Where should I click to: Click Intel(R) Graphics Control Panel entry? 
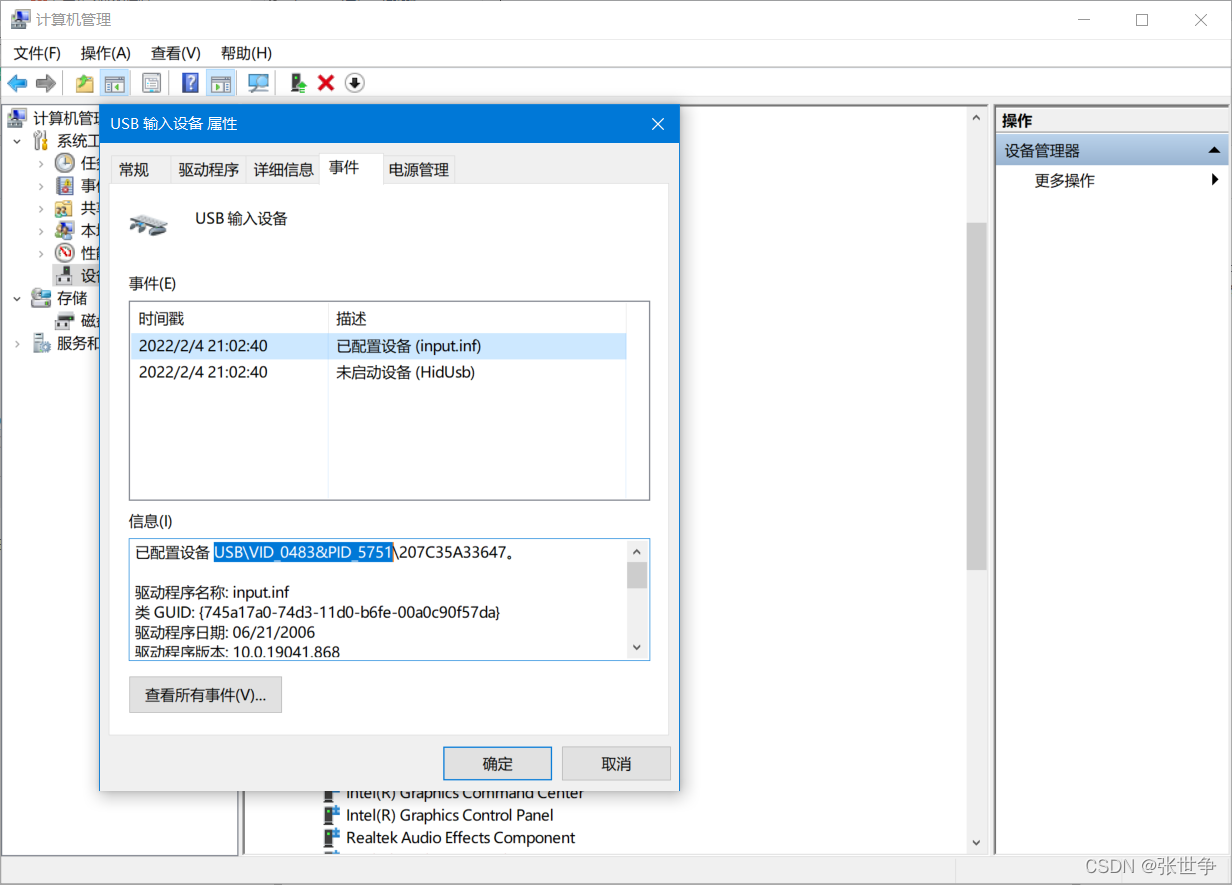[x=449, y=815]
